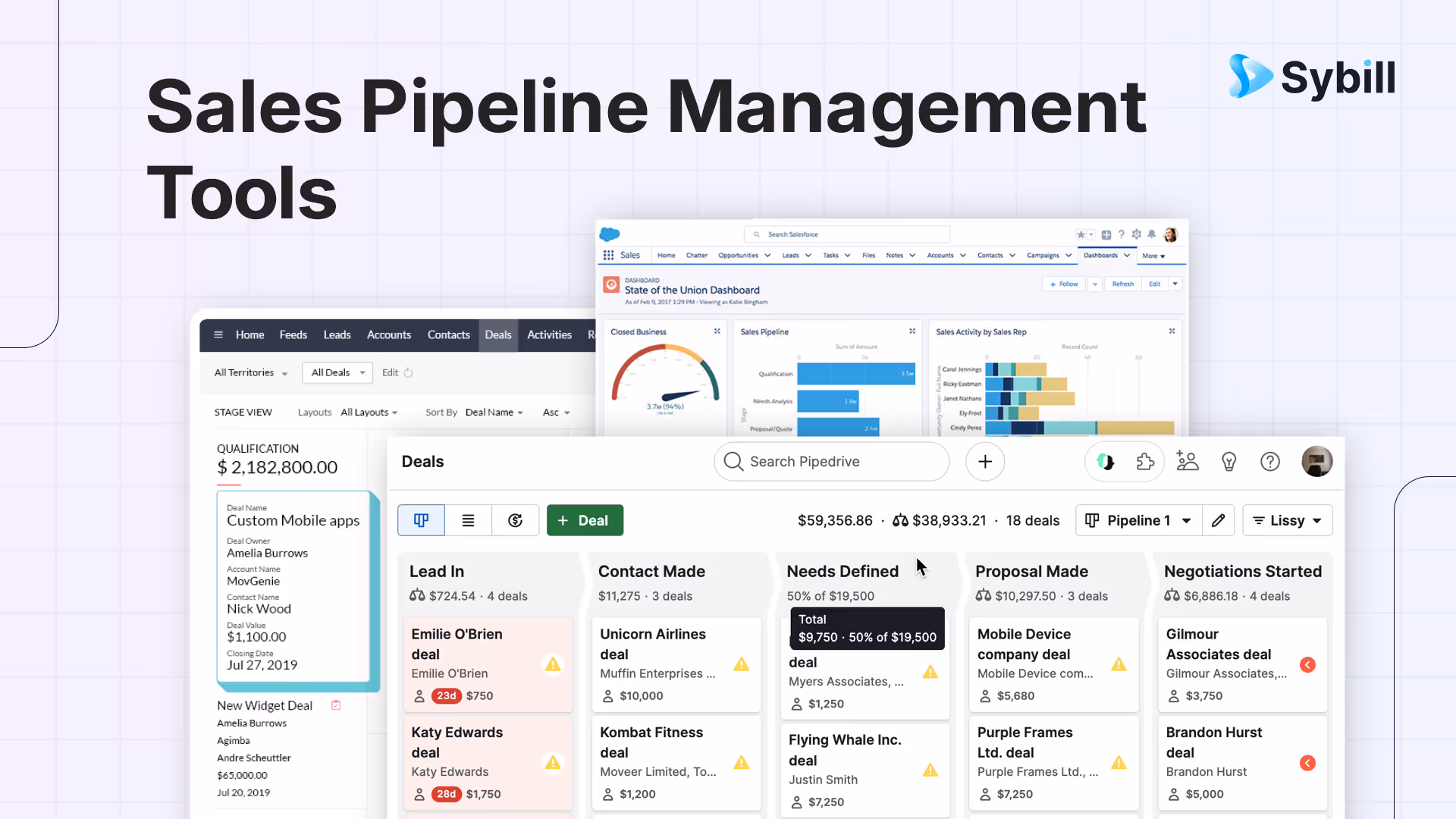Open the New Widget Deal entry

265,705
